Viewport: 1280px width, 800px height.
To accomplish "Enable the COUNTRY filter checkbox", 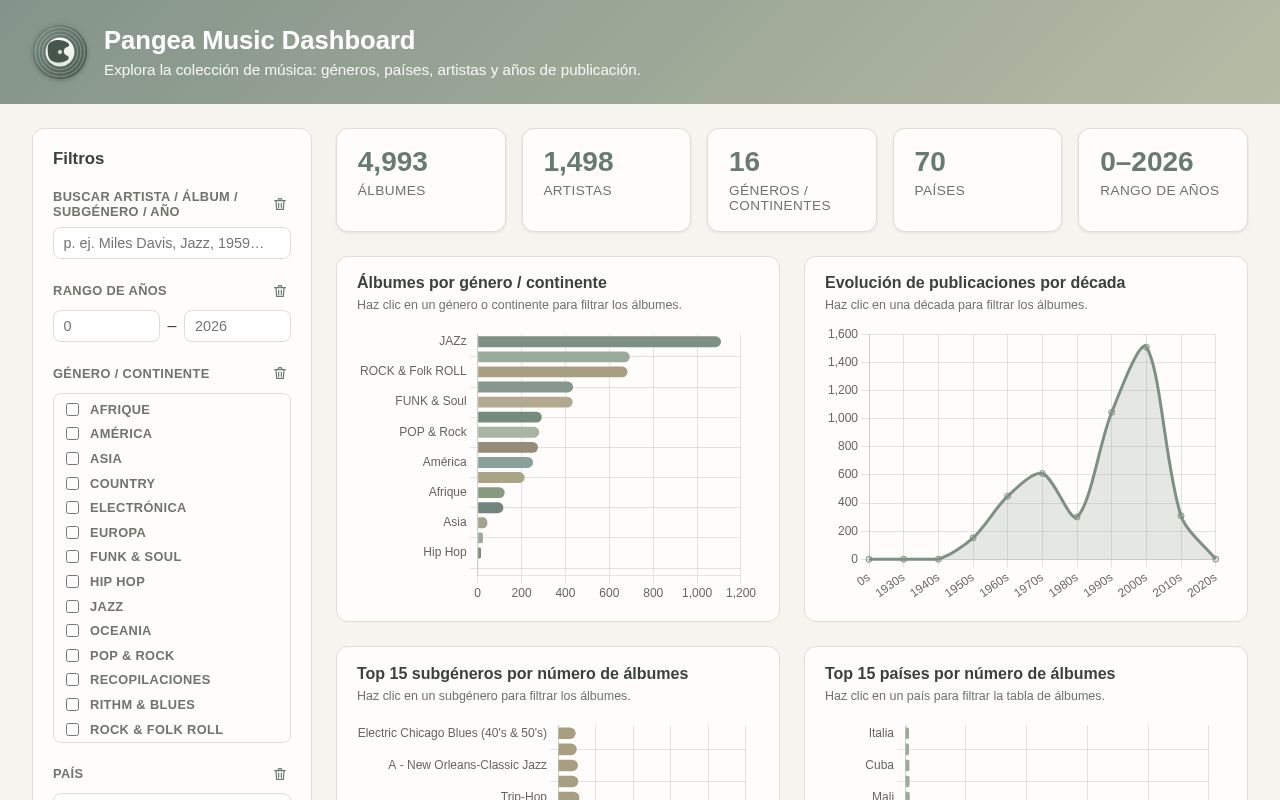I will click(x=72, y=483).
